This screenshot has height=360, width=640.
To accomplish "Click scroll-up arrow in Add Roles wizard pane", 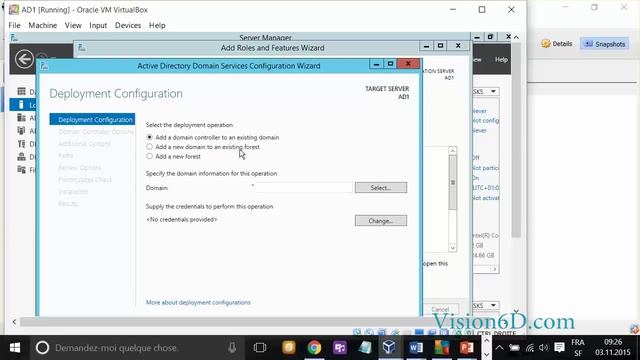I will point(452,151).
